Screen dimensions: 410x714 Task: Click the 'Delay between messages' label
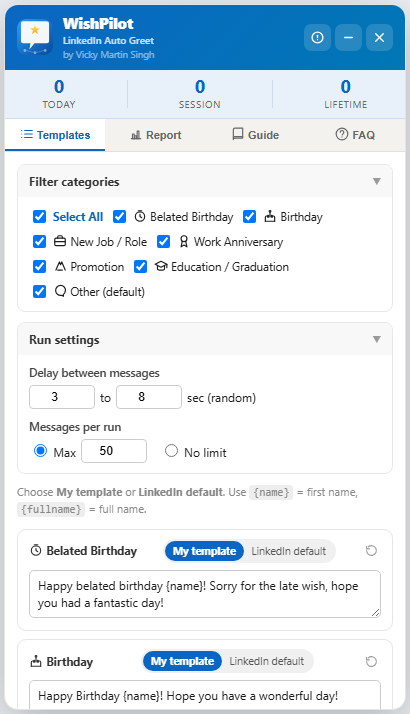coord(94,373)
